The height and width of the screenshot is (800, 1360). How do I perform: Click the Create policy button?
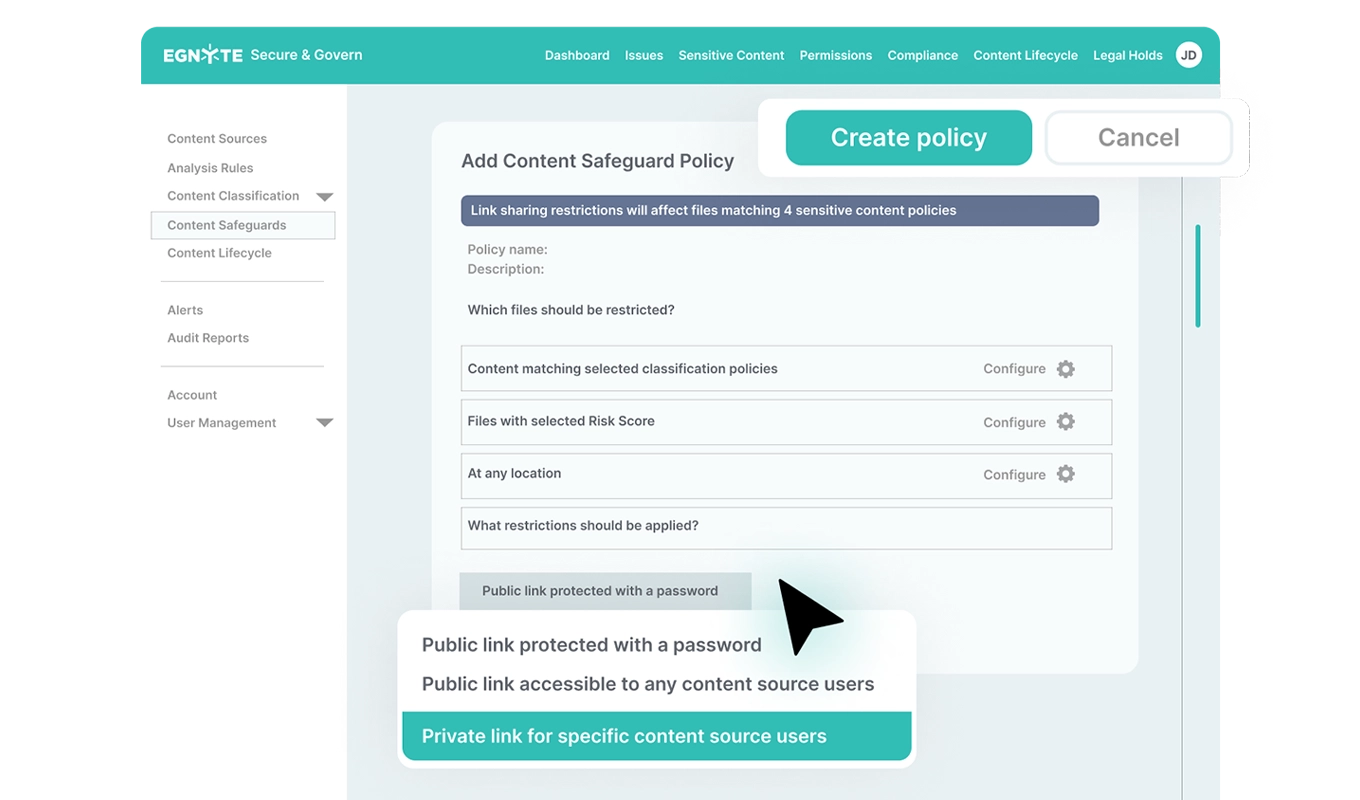pos(908,137)
